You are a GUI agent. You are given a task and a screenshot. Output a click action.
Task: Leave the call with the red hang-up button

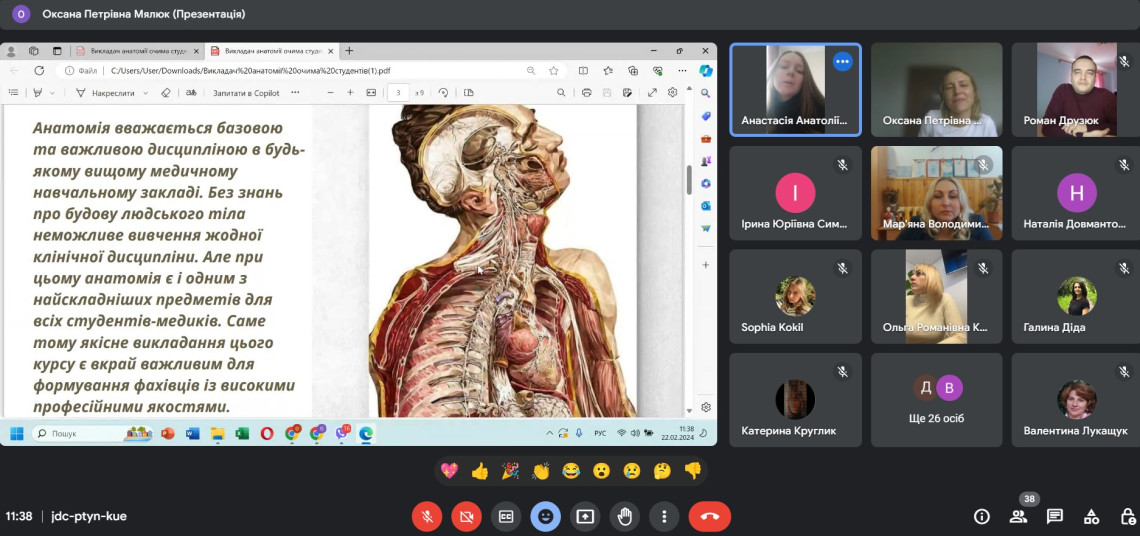click(710, 516)
